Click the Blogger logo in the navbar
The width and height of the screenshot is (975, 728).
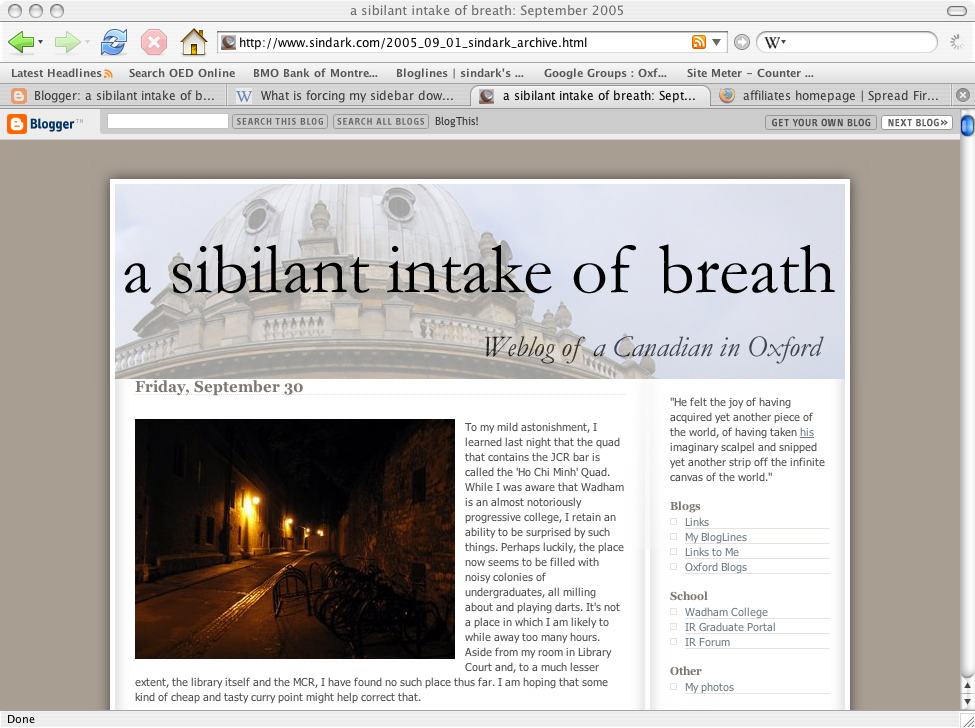pos(41,123)
